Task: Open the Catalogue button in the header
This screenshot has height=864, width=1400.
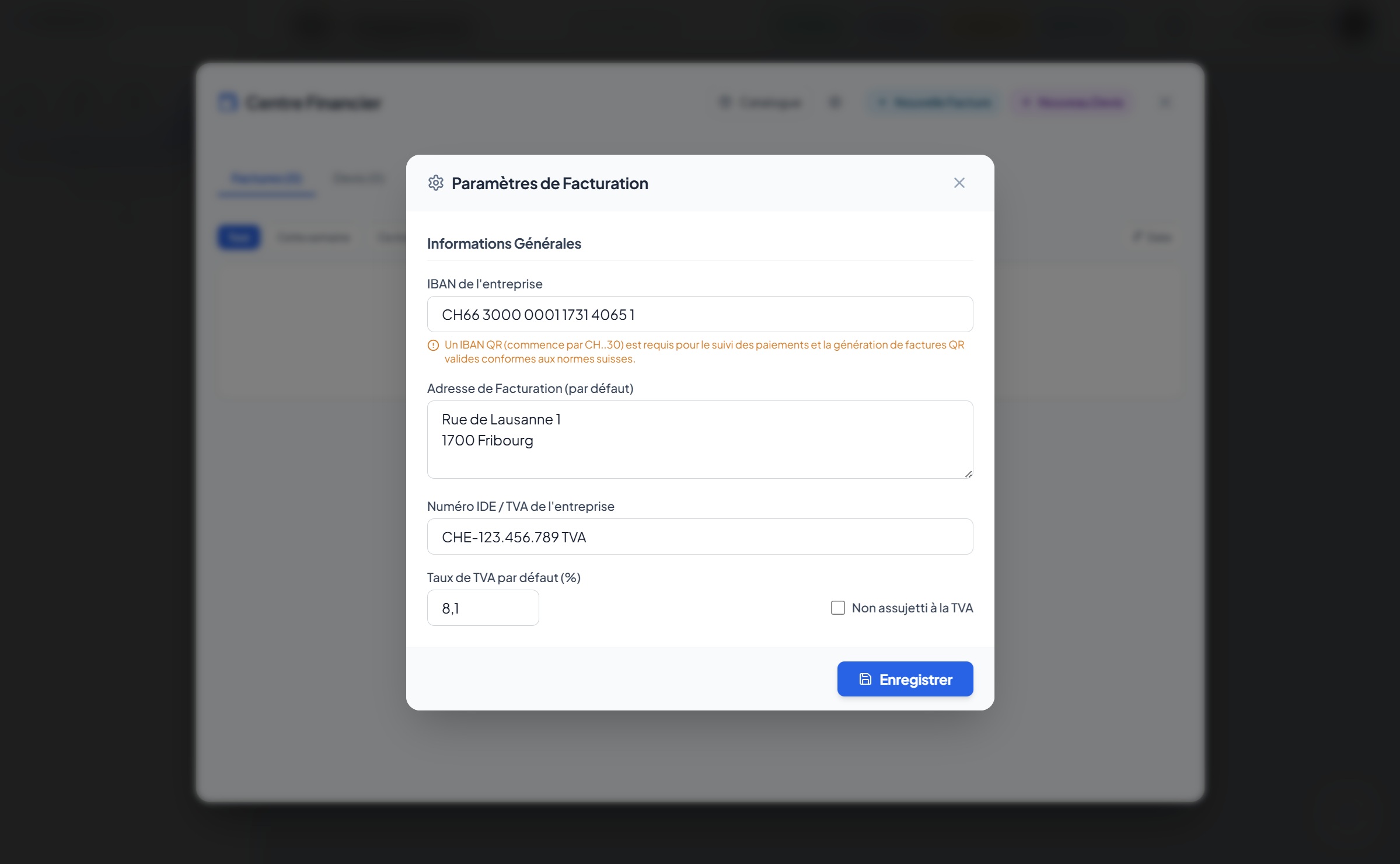Action: click(760, 103)
